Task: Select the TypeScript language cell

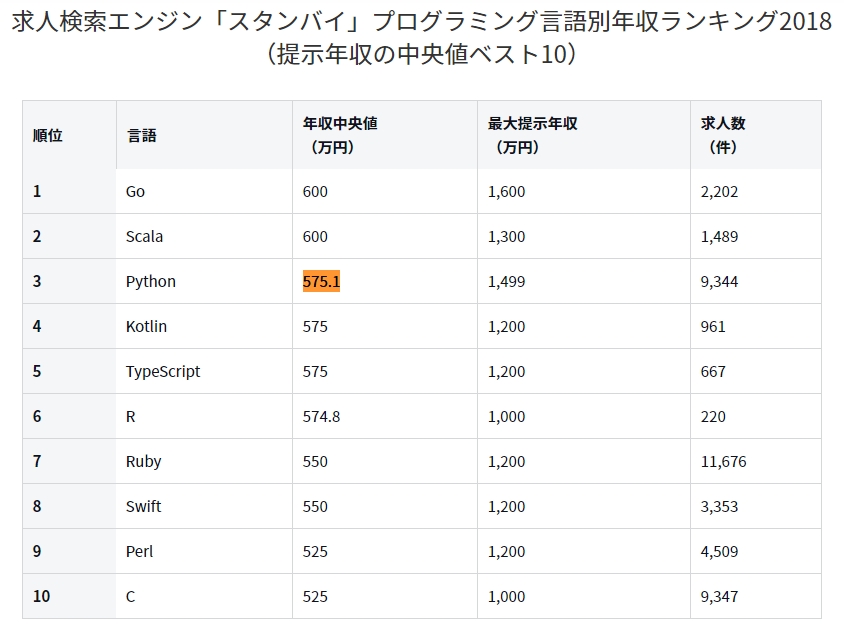Action: (163, 372)
